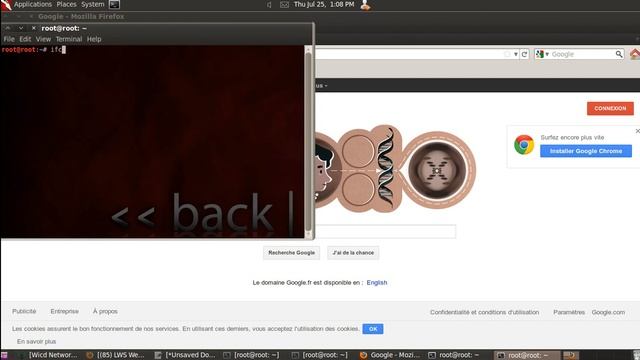Open the mail envelope indicator in the top panel
The image size is (640, 360).
(284, 5)
